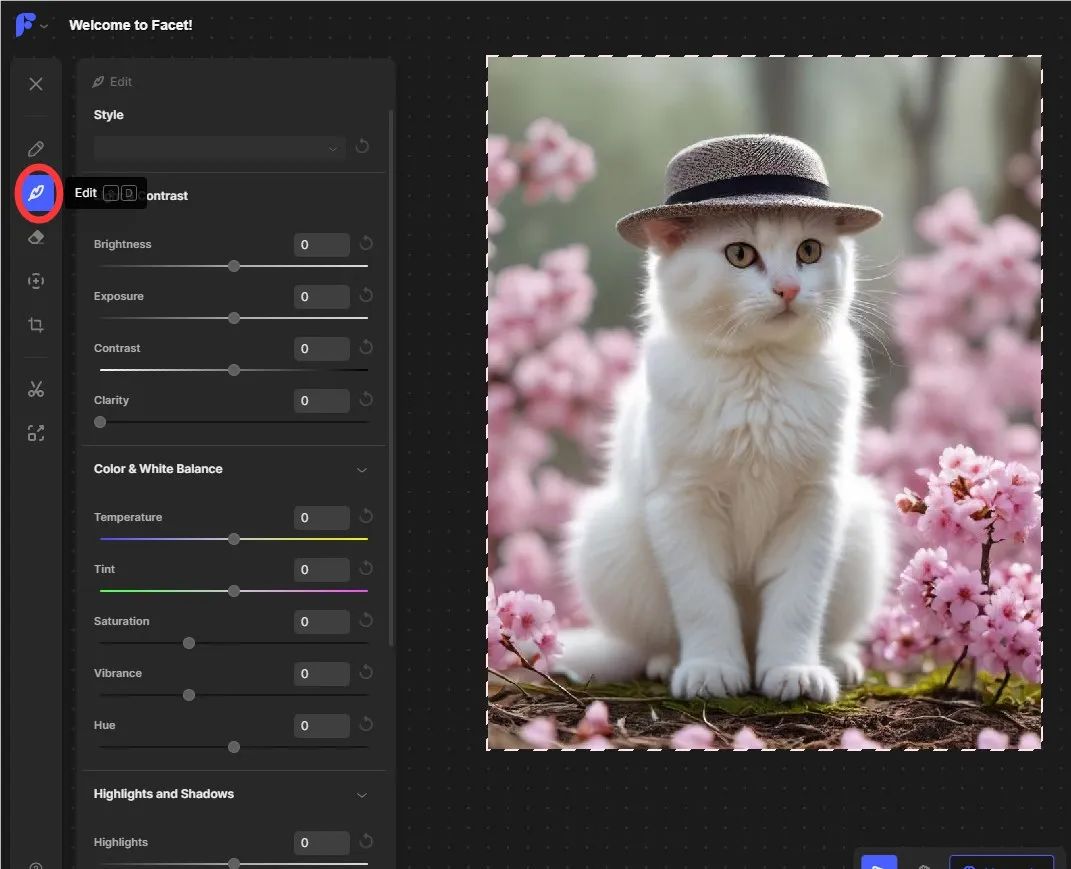Select the Eraser tool
The height and width of the screenshot is (869, 1071).
tap(36, 237)
